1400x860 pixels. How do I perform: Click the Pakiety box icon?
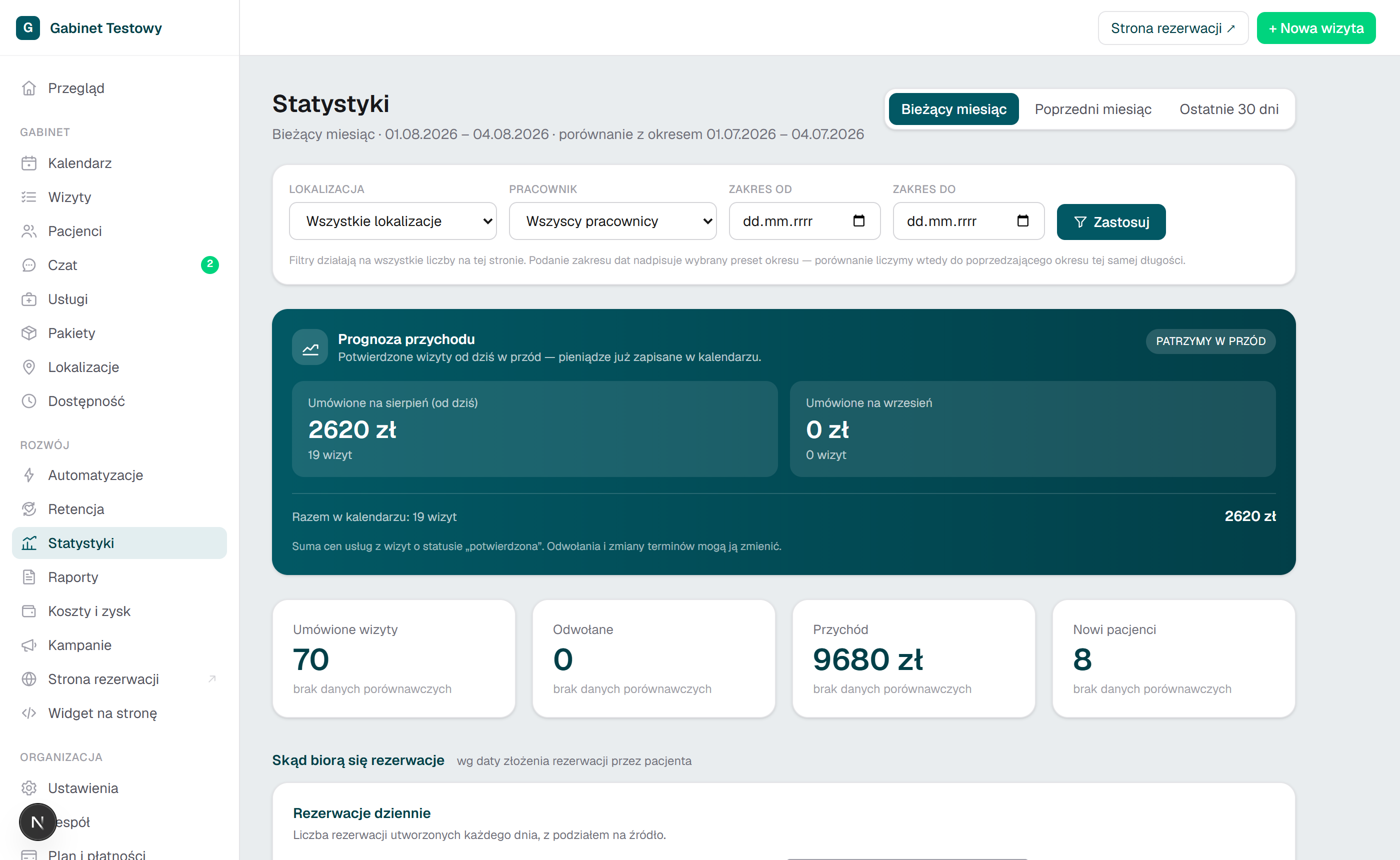click(29, 333)
